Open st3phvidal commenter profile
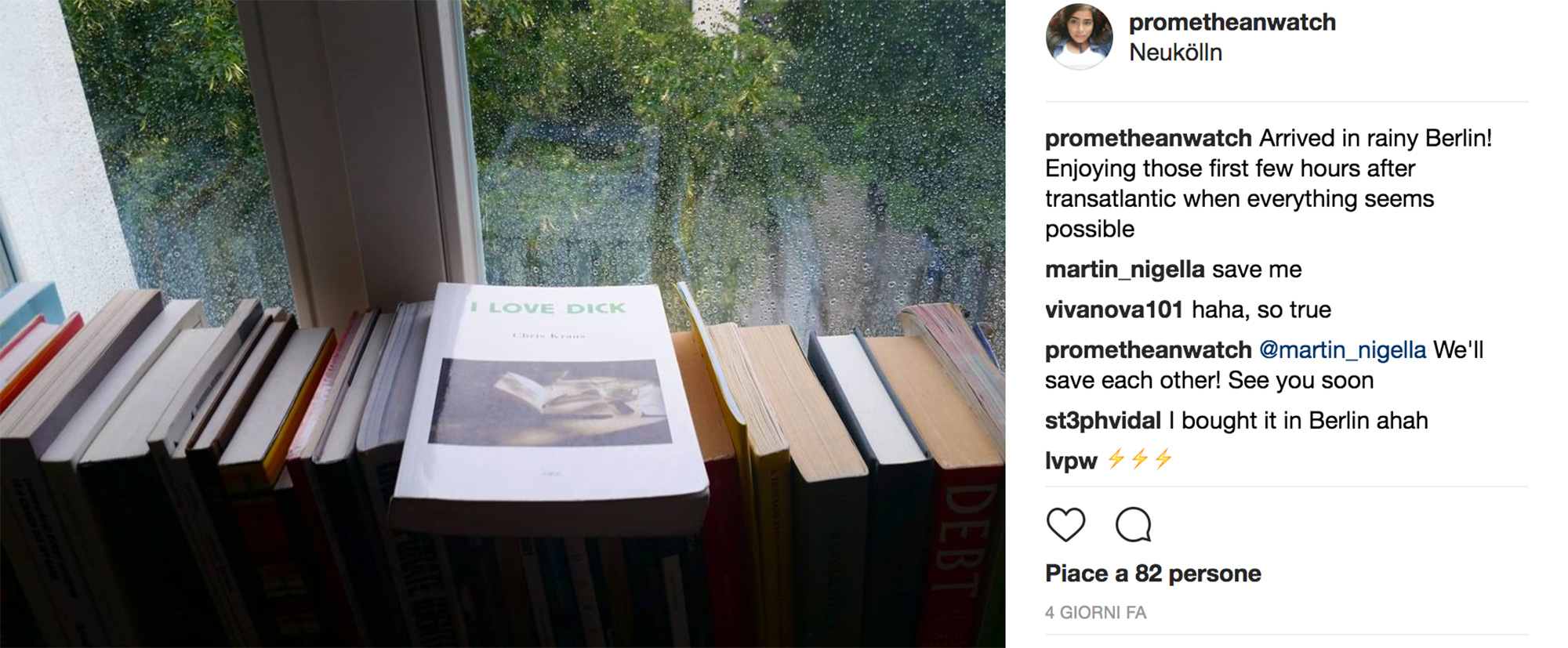 [x=1102, y=421]
